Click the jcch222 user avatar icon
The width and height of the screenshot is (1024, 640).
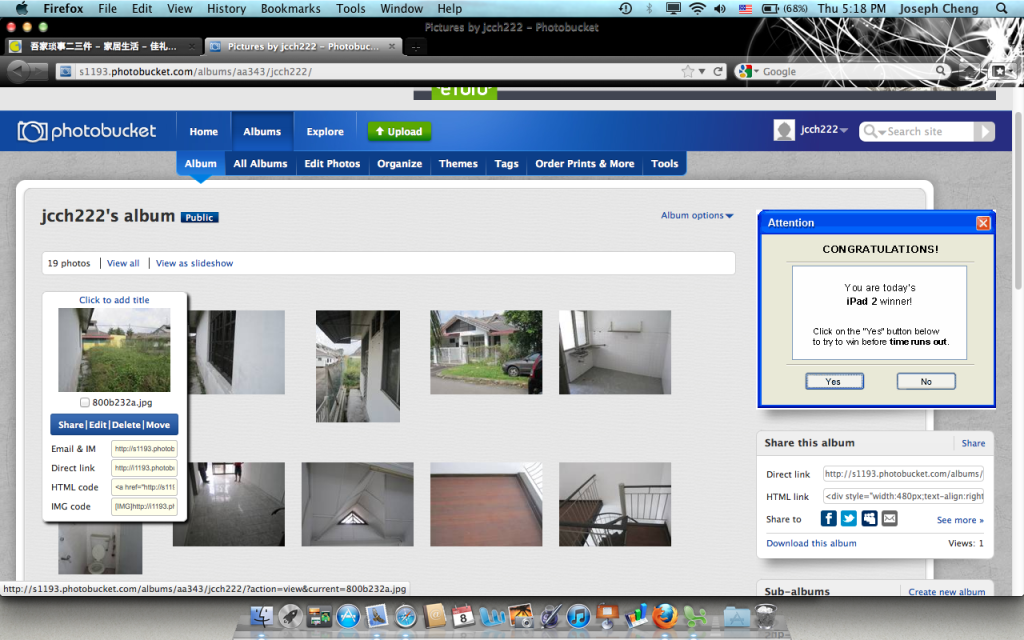click(x=784, y=131)
